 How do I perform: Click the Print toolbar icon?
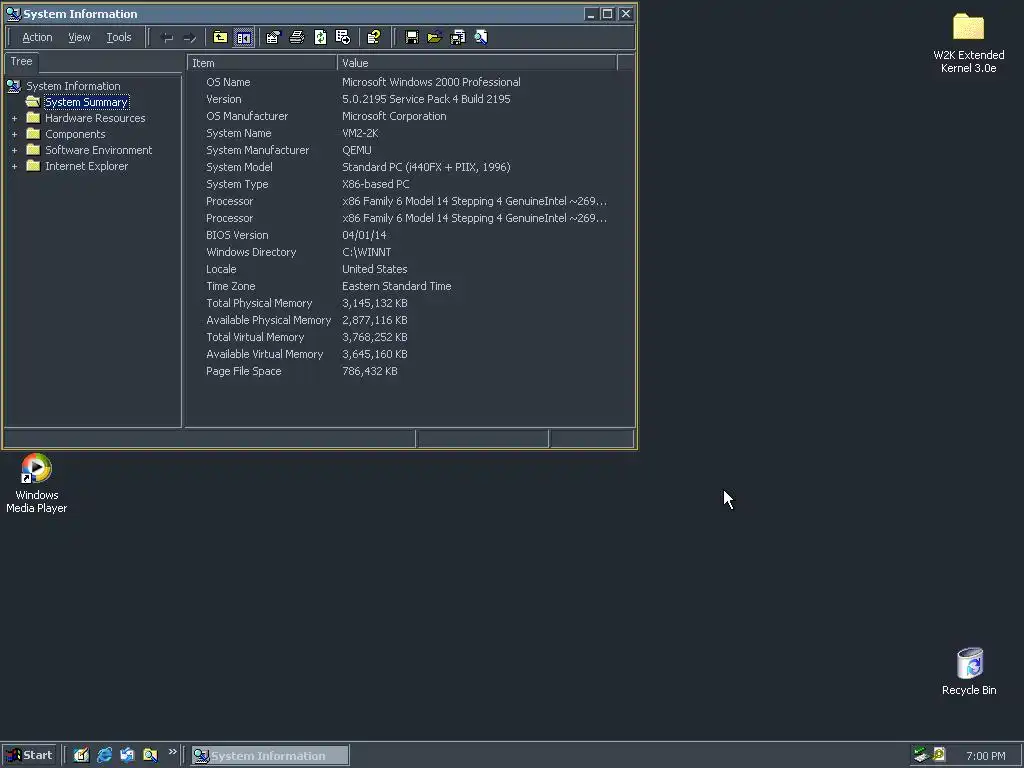tap(296, 37)
